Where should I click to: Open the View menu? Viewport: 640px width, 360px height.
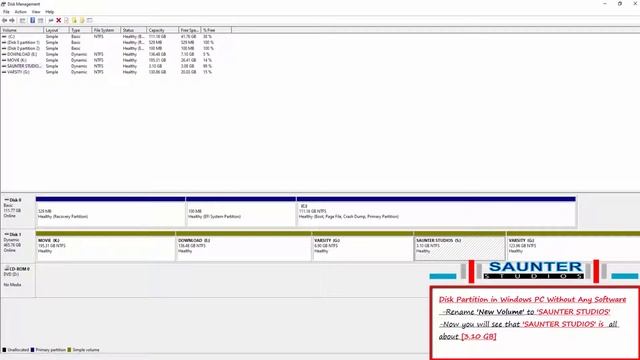36,12
